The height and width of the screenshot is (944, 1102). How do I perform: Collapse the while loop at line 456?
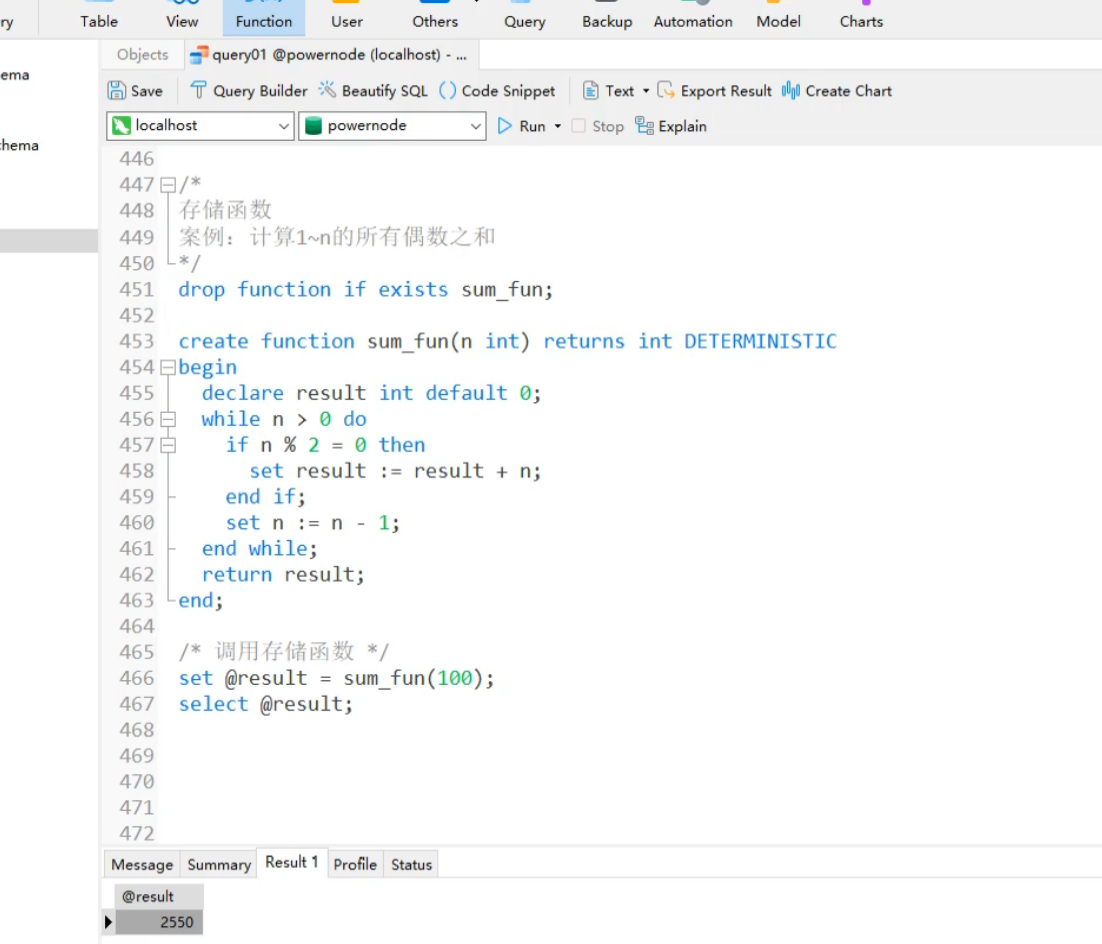tap(168, 419)
